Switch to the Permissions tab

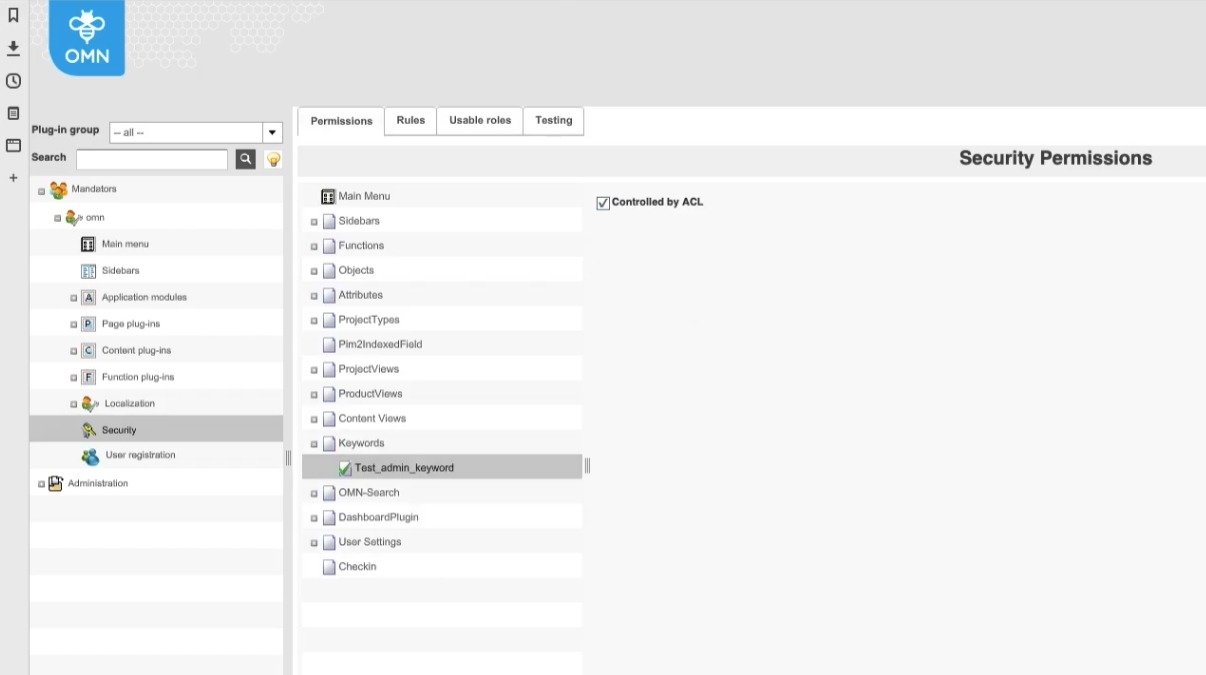pos(341,121)
